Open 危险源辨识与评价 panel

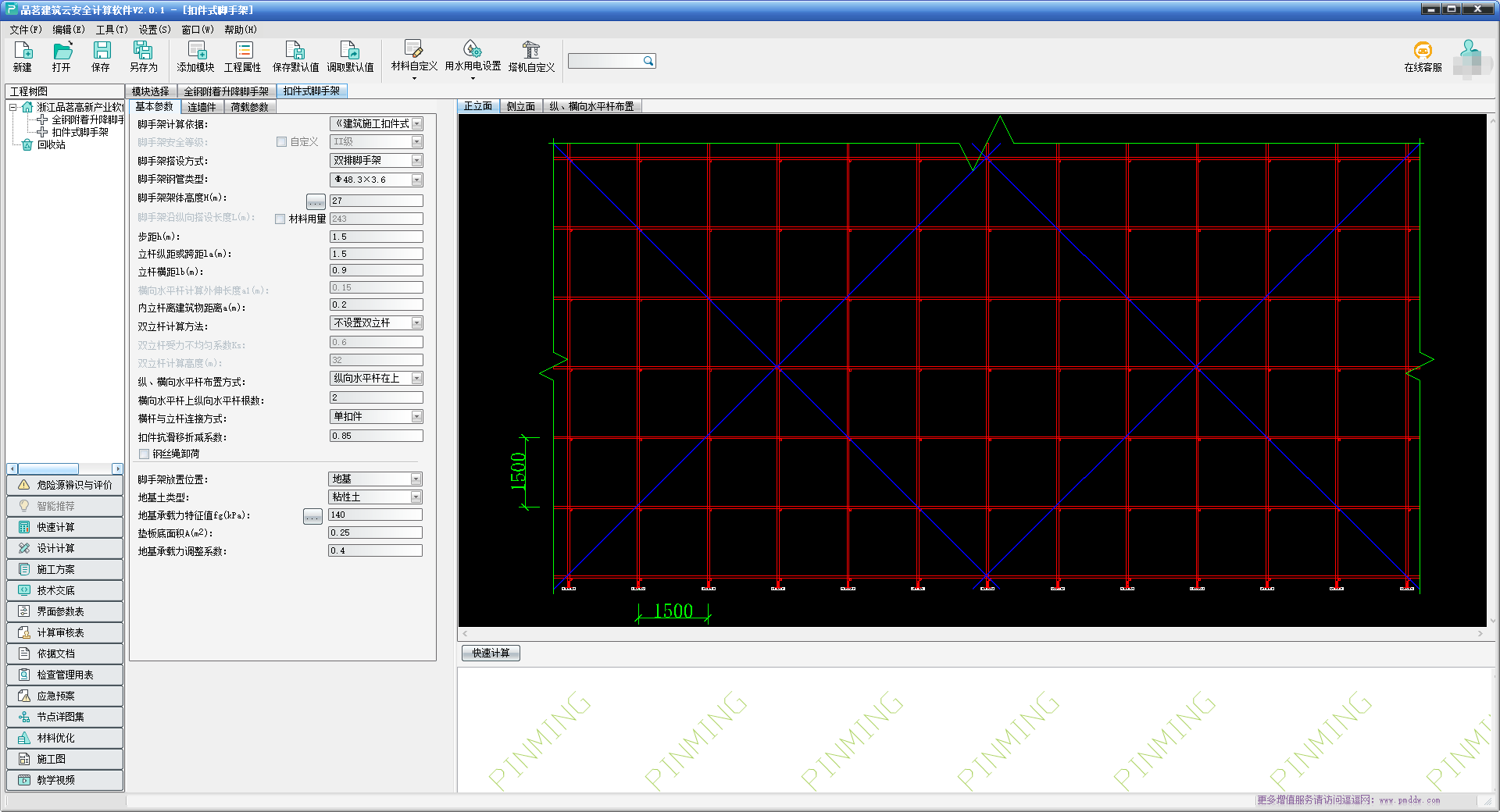tap(65, 485)
